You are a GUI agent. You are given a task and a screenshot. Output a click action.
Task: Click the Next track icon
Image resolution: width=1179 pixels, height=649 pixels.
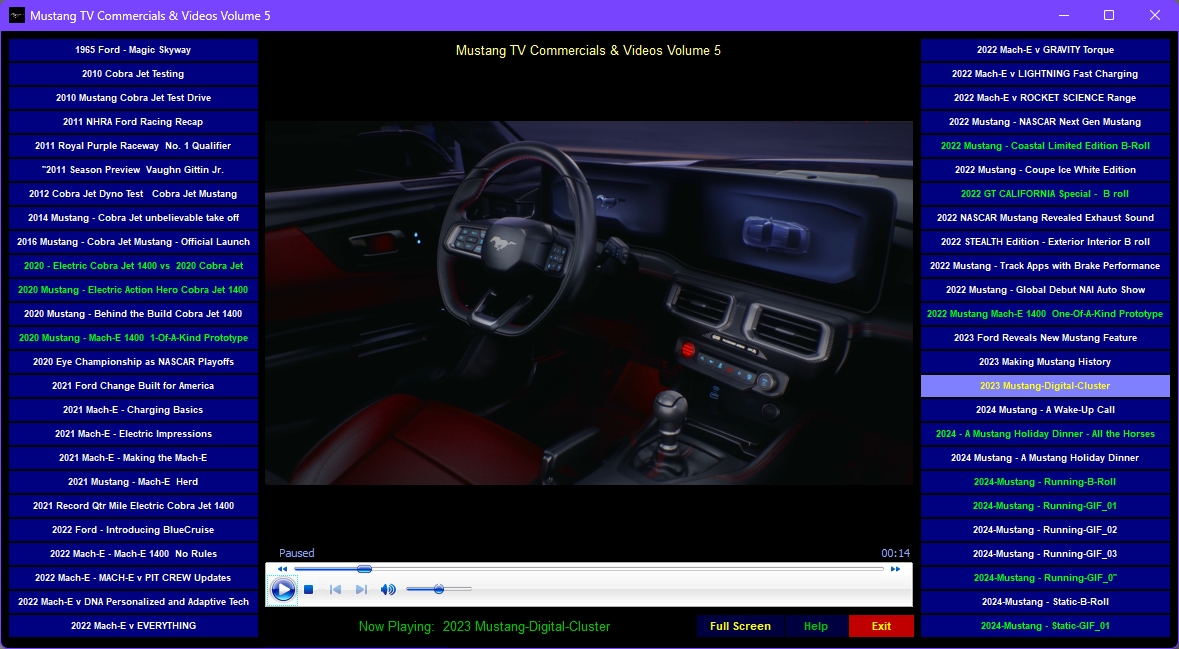pyautogui.click(x=361, y=590)
